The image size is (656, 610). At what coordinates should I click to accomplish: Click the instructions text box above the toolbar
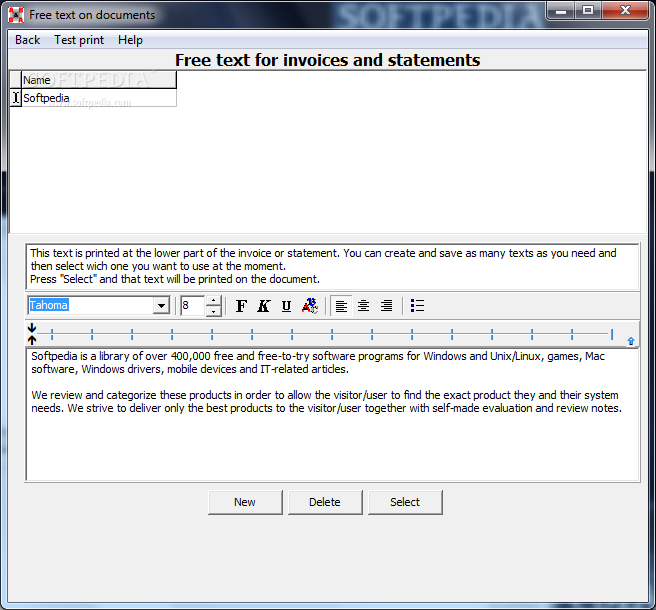[x=333, y=266]
